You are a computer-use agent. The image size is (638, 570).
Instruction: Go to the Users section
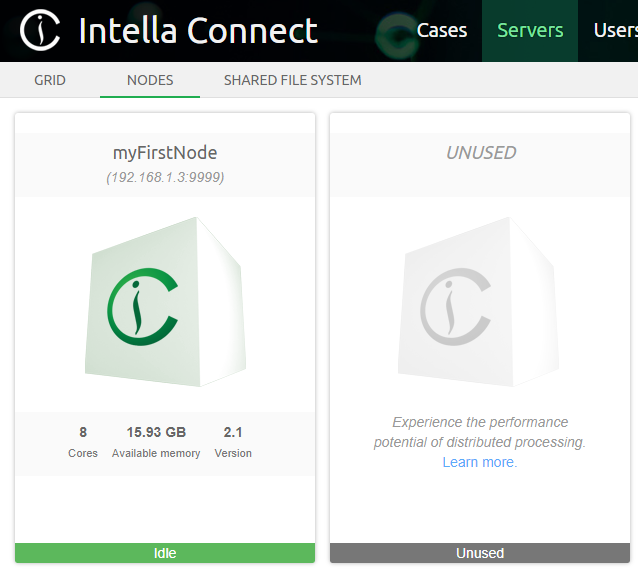click(614, 30)
